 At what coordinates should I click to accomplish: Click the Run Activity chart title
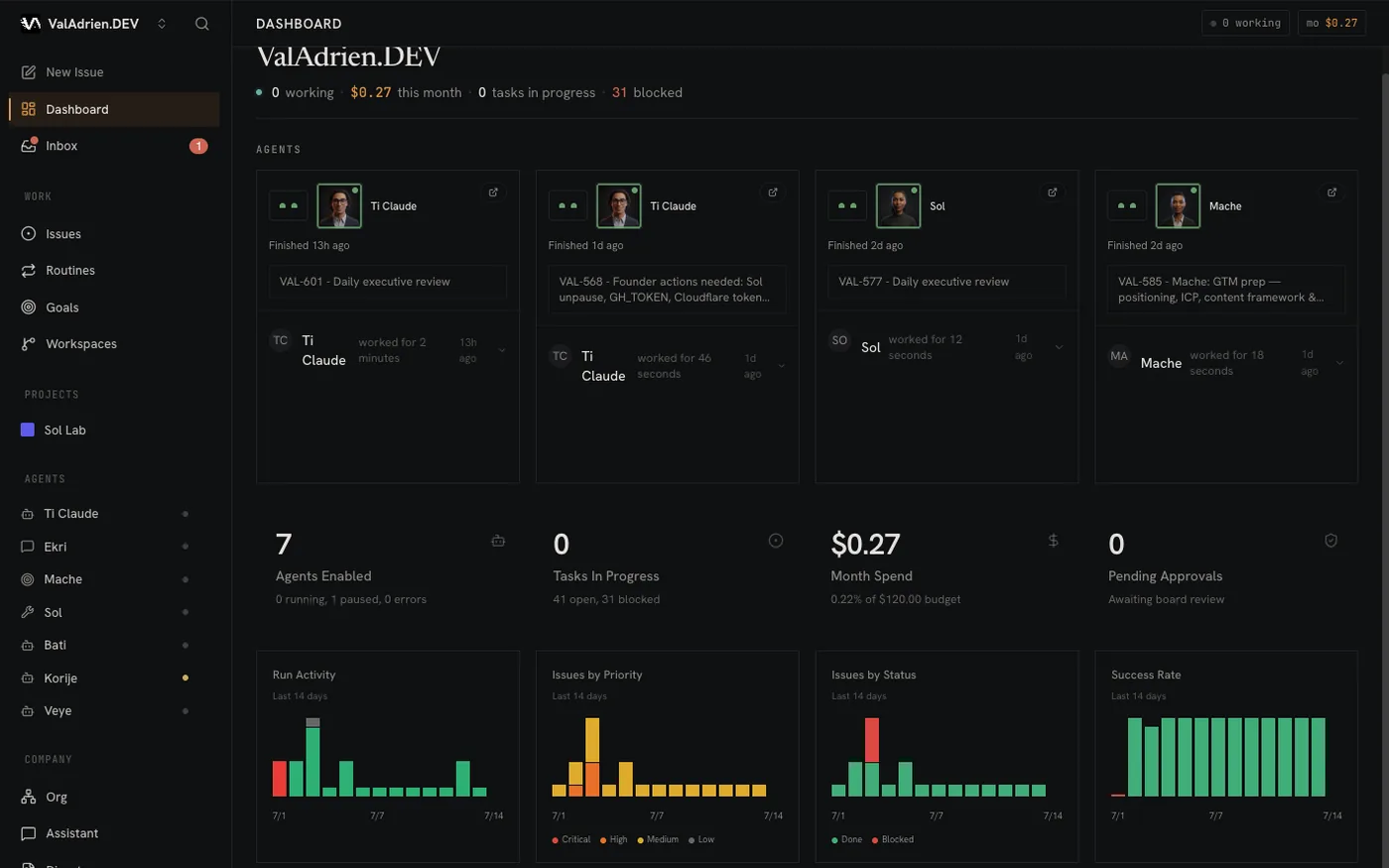(x=305, y=675)
